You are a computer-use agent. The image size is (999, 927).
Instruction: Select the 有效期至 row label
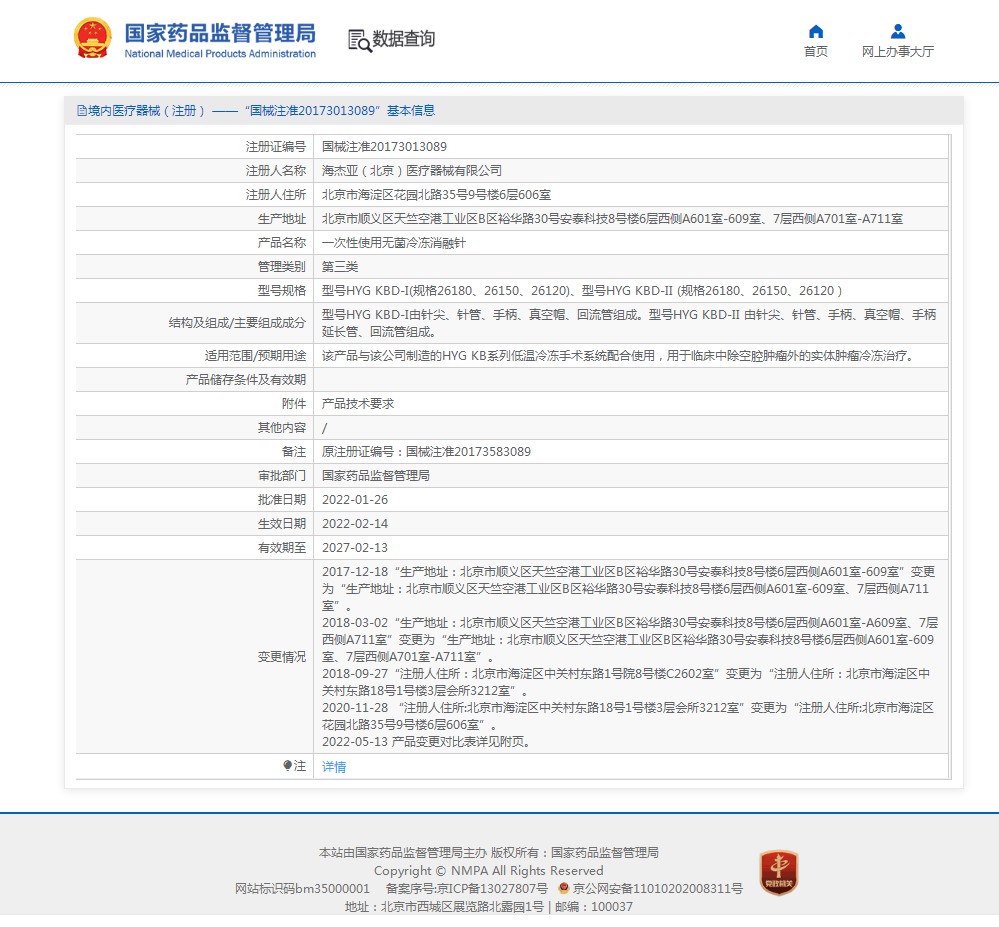(282, 548)
